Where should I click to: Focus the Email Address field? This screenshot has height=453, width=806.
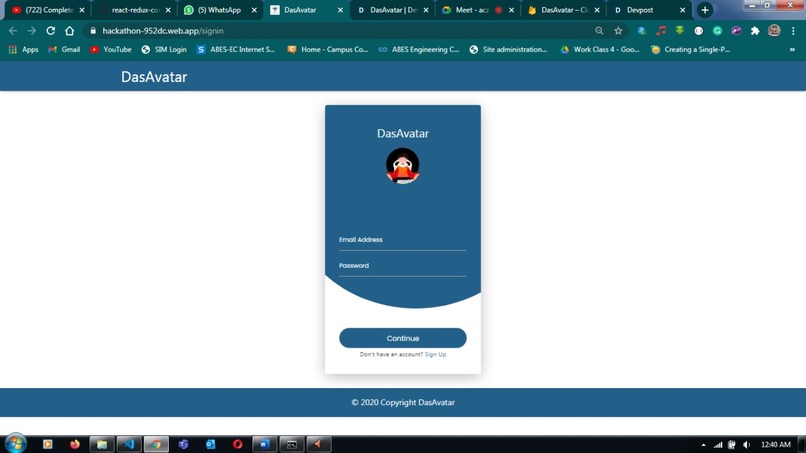tap(402, 241)
